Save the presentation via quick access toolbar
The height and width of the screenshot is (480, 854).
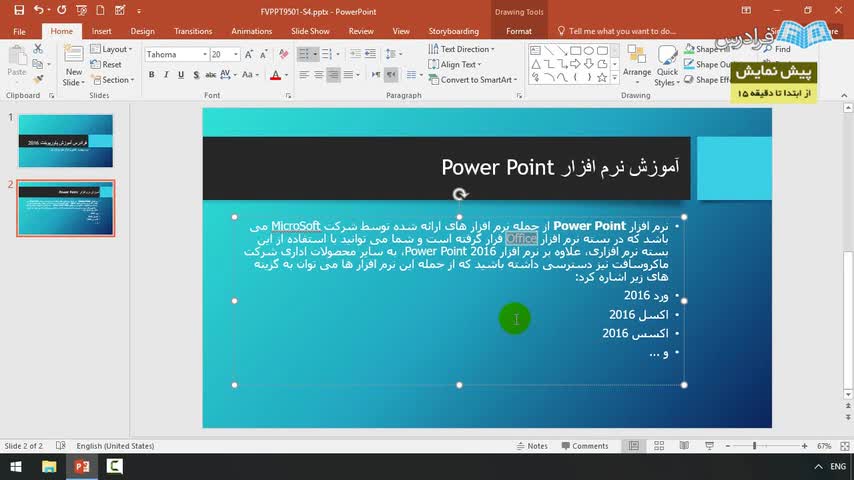point(19,10)
